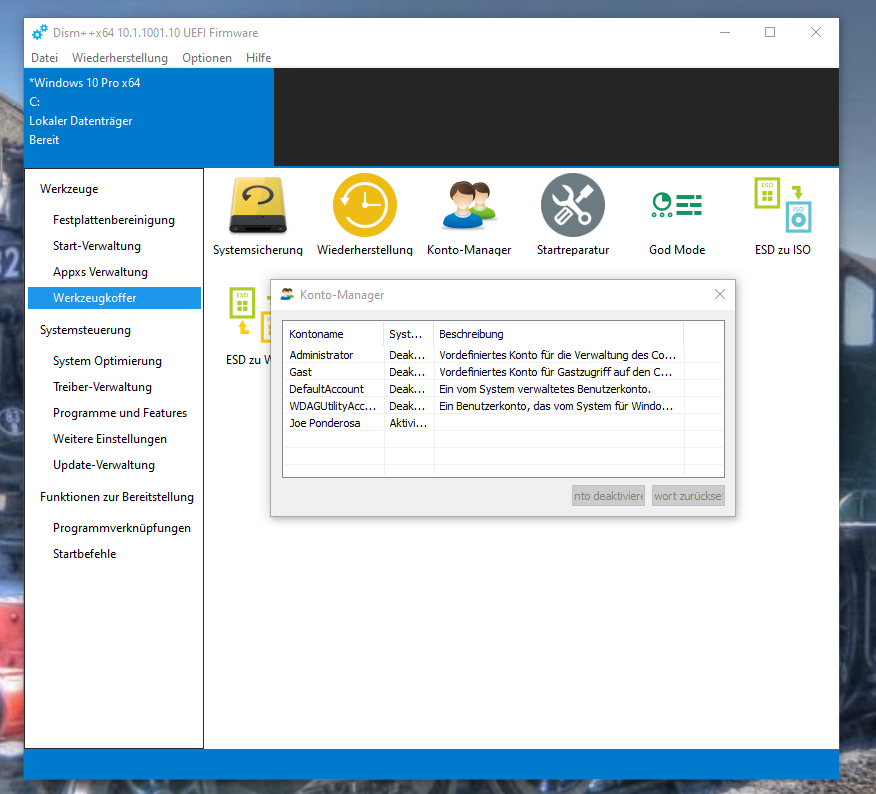Click the Dism++ gear icon in title bar
876x794 pixels.
coord(39,32)
